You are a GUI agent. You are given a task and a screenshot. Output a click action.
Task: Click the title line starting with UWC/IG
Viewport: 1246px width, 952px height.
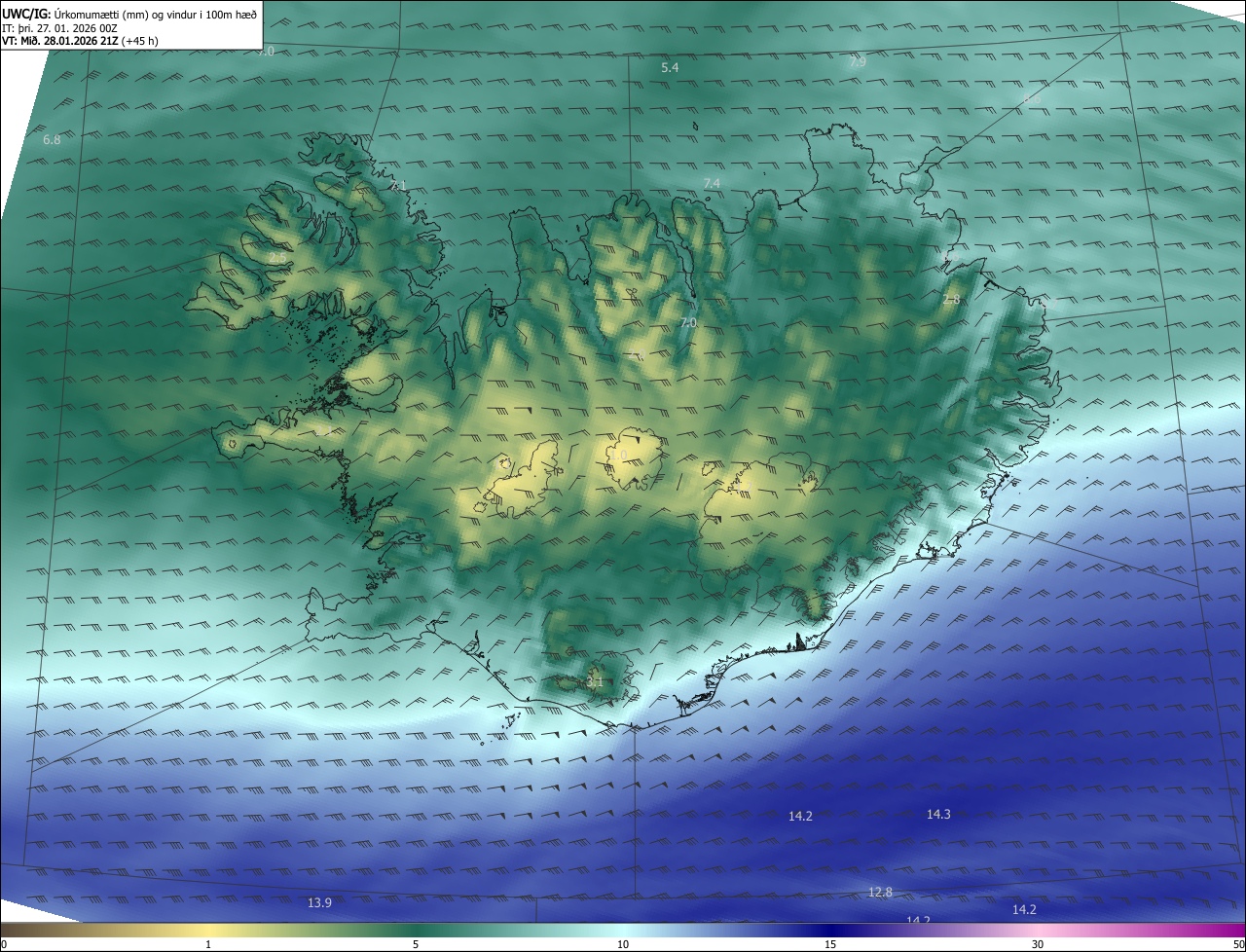(129, 14)
